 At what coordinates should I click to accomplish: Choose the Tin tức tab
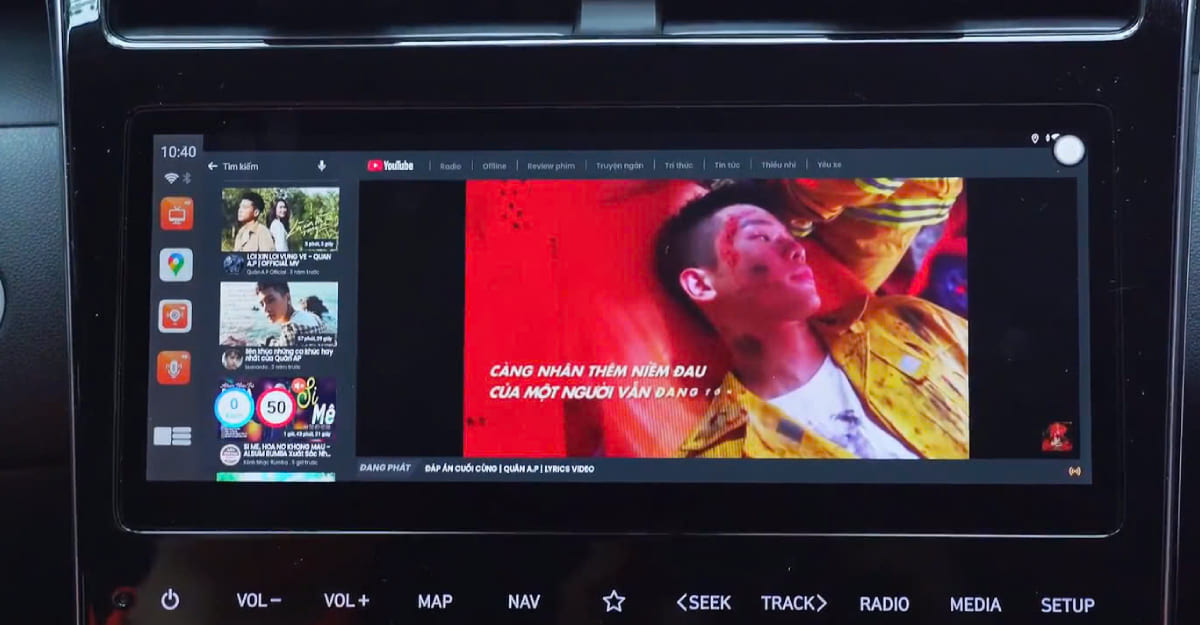(x=727, y=166)
